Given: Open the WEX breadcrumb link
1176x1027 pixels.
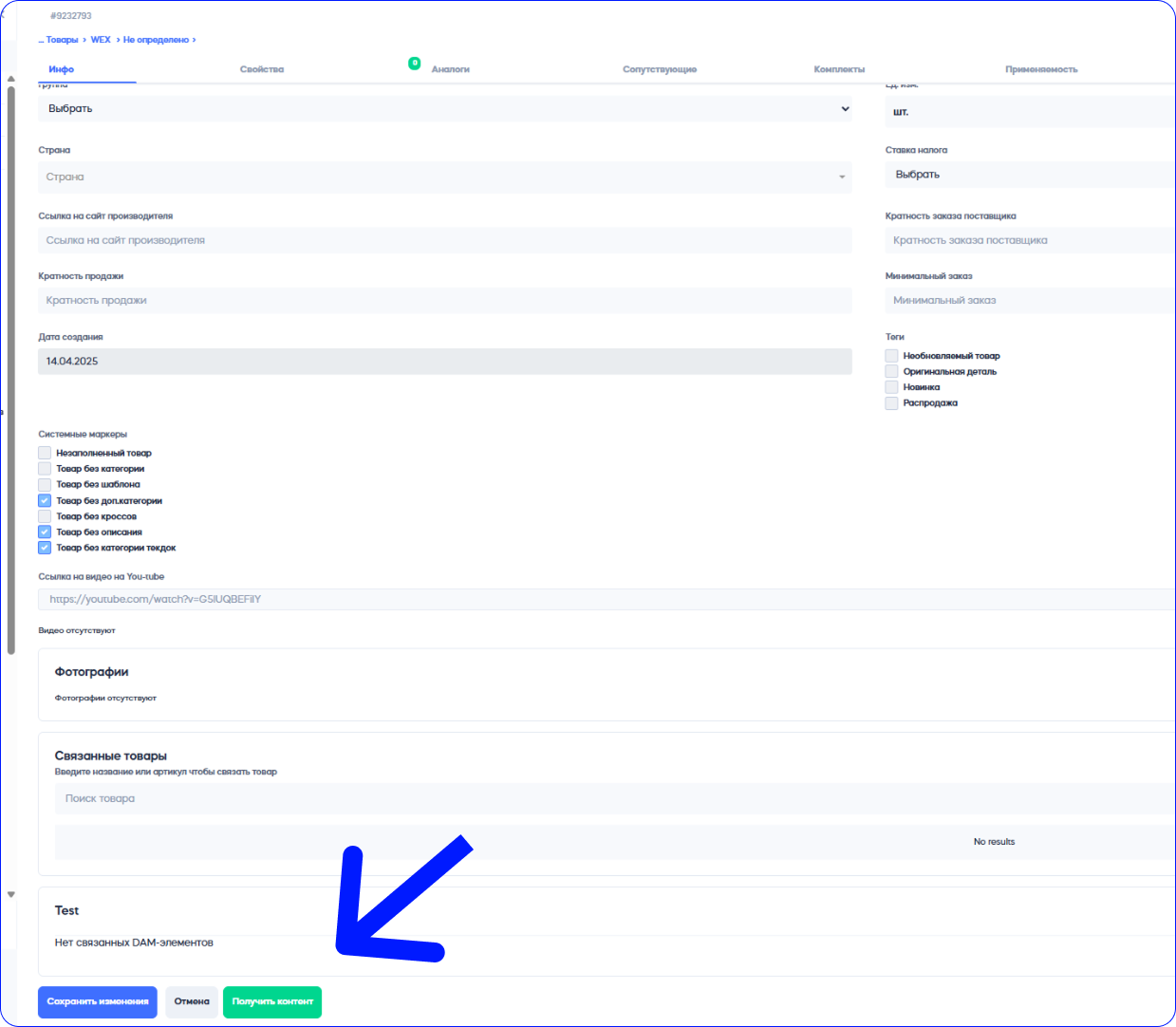Looking at the screenshot, I should [101, 40].
